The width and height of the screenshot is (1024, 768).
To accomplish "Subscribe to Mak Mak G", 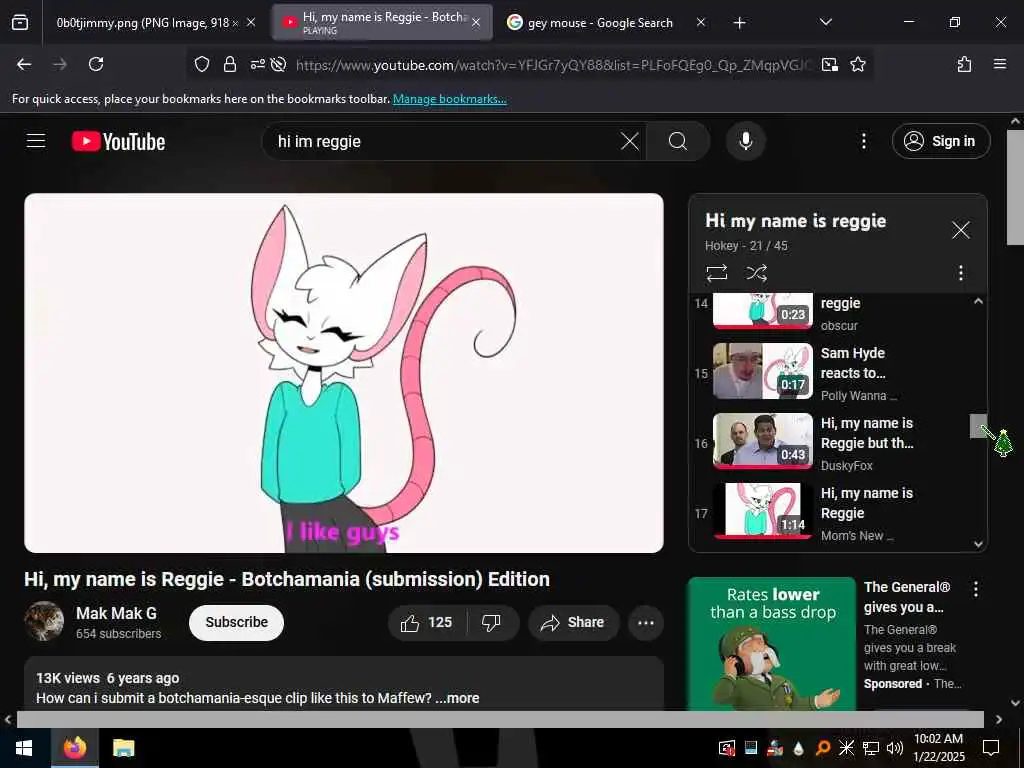I will 236,622.
